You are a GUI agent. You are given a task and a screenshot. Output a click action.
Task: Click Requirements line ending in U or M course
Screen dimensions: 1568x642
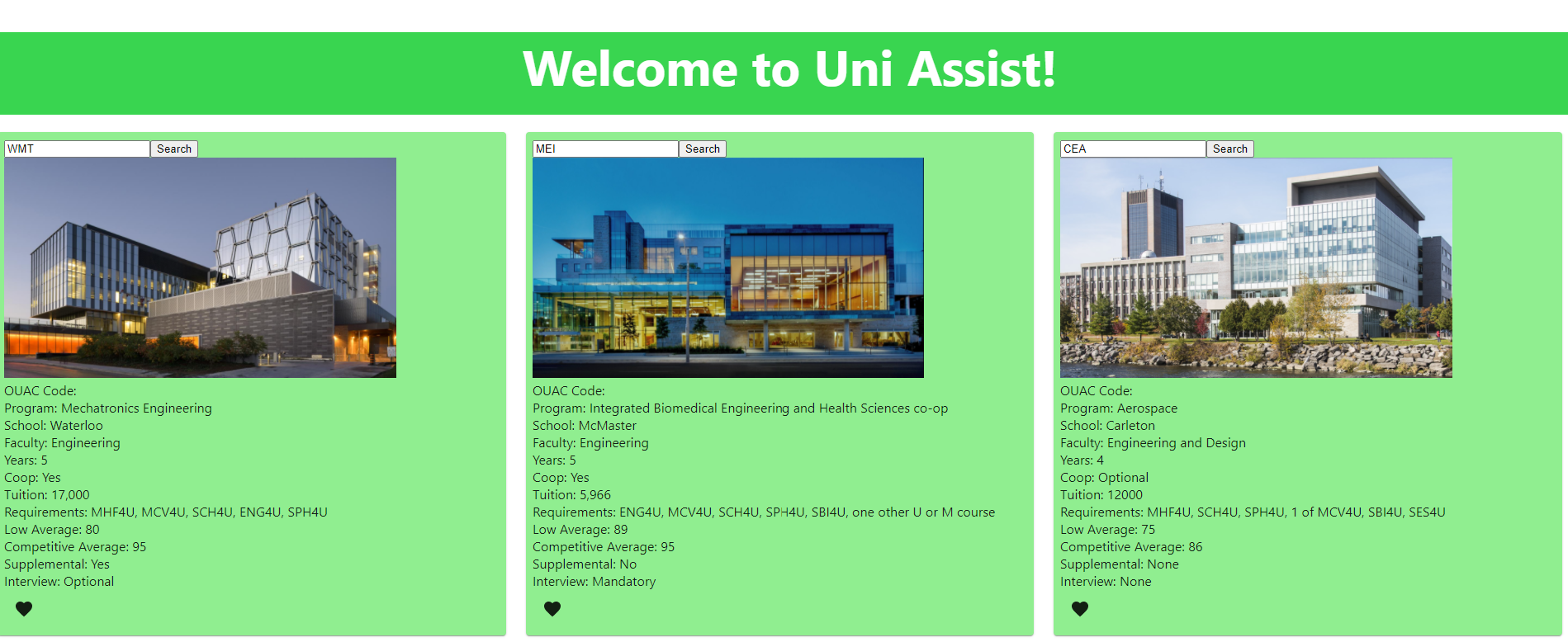[764, 512]
